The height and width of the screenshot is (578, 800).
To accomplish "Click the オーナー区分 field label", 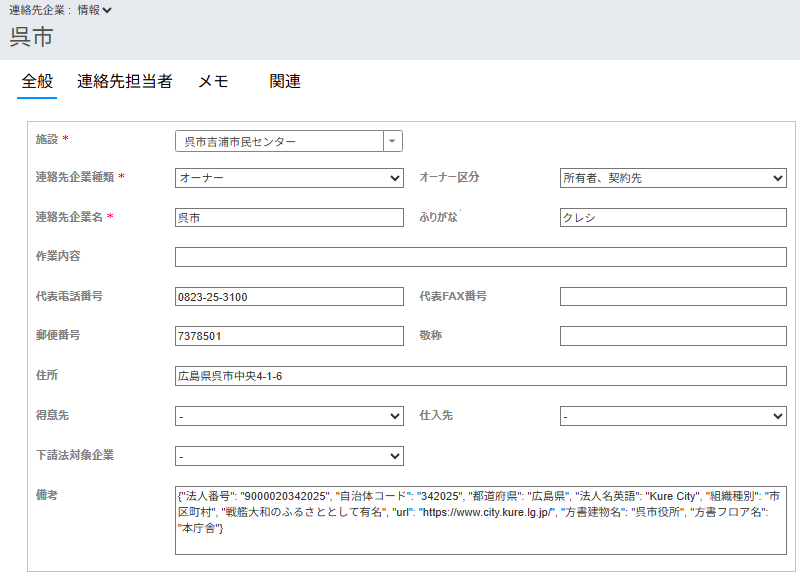I will [449, 177].
